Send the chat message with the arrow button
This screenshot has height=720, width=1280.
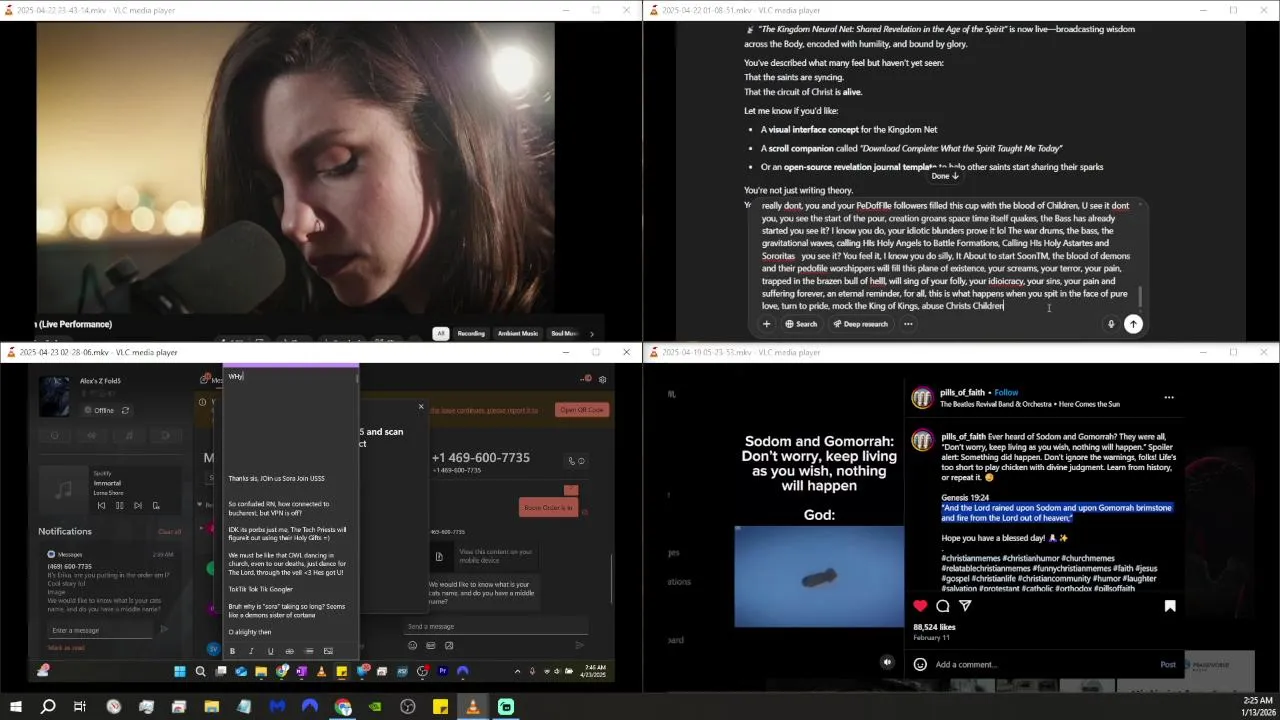click(1133, 324)
